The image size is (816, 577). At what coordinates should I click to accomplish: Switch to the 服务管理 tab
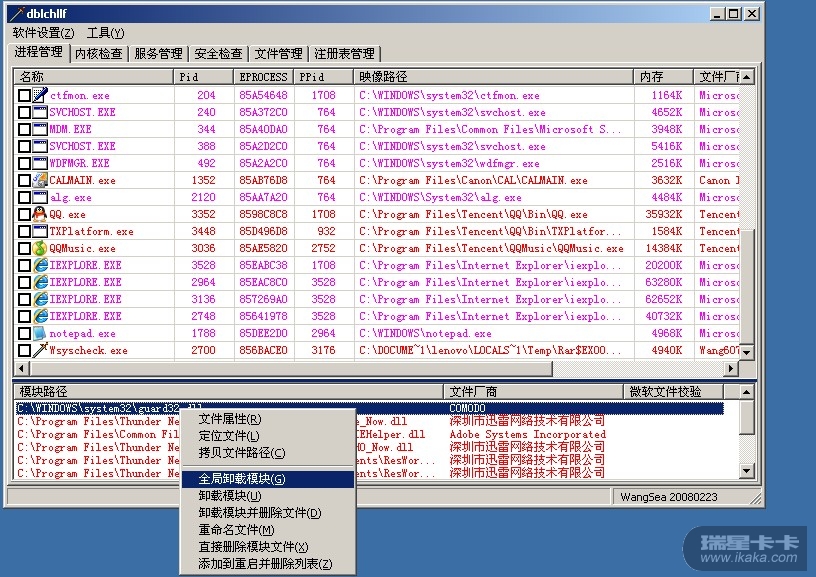[158, 54]
